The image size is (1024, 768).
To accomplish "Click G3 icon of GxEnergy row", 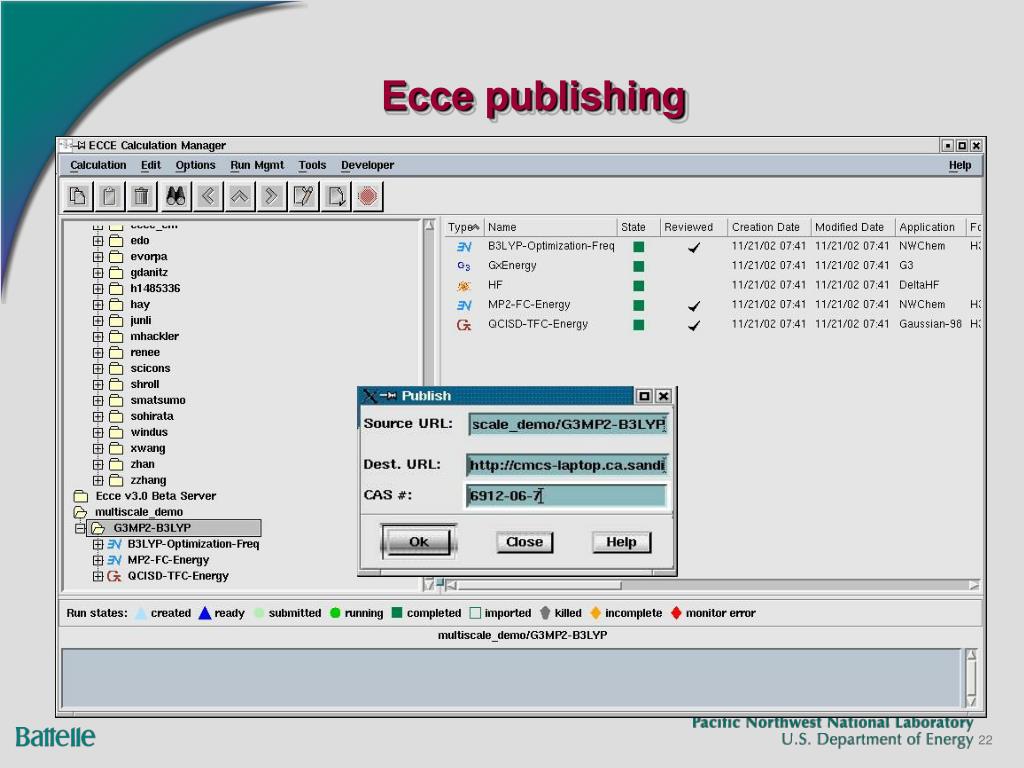I will (x=464, y=266).
